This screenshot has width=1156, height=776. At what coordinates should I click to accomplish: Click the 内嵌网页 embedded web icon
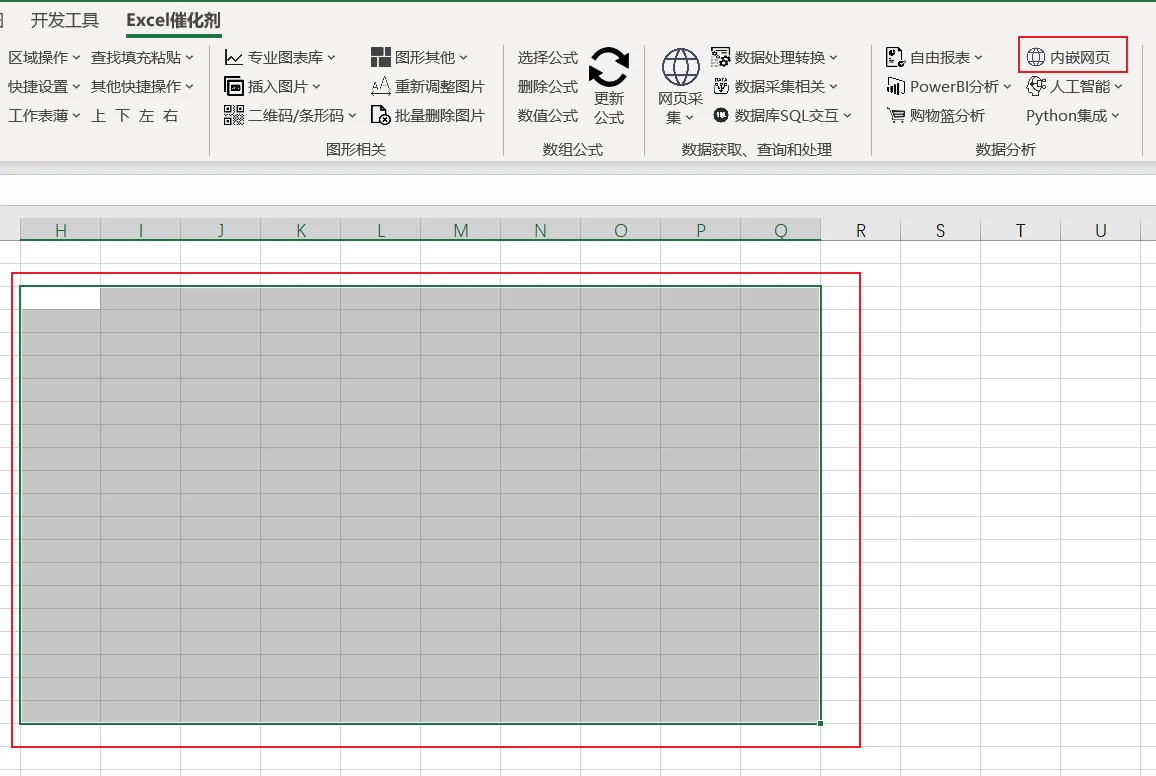point(1036,57)
